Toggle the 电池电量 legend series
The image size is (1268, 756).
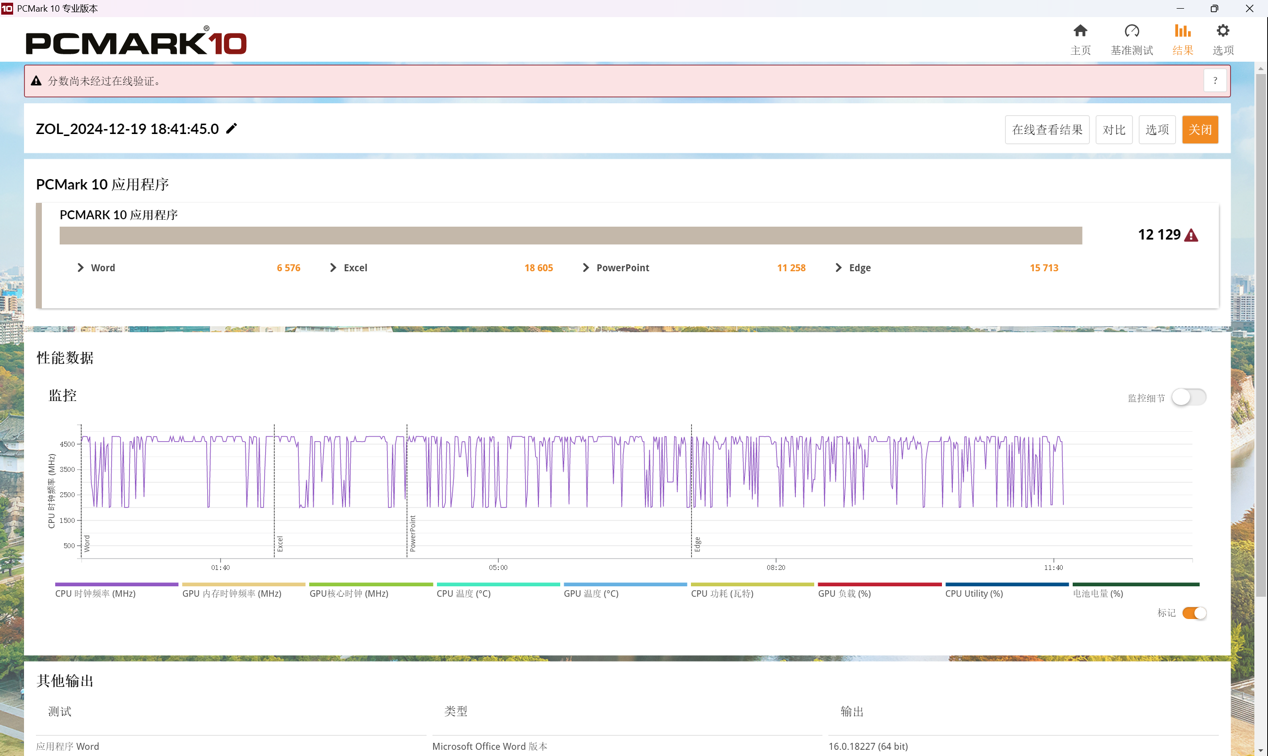point(1135,590)
